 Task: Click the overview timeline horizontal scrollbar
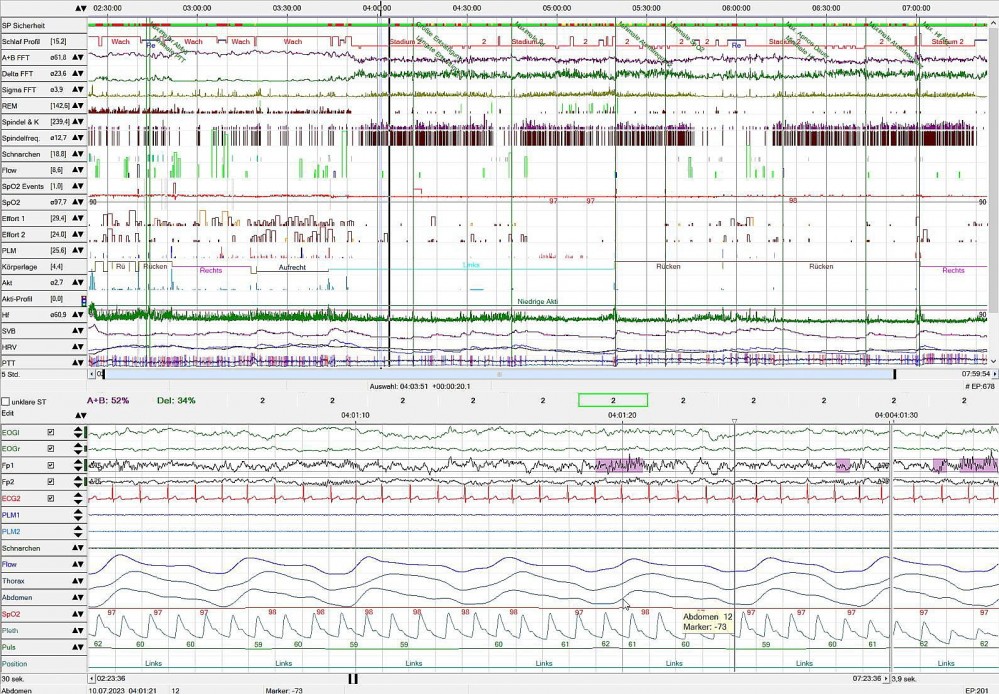click(500, 374)
